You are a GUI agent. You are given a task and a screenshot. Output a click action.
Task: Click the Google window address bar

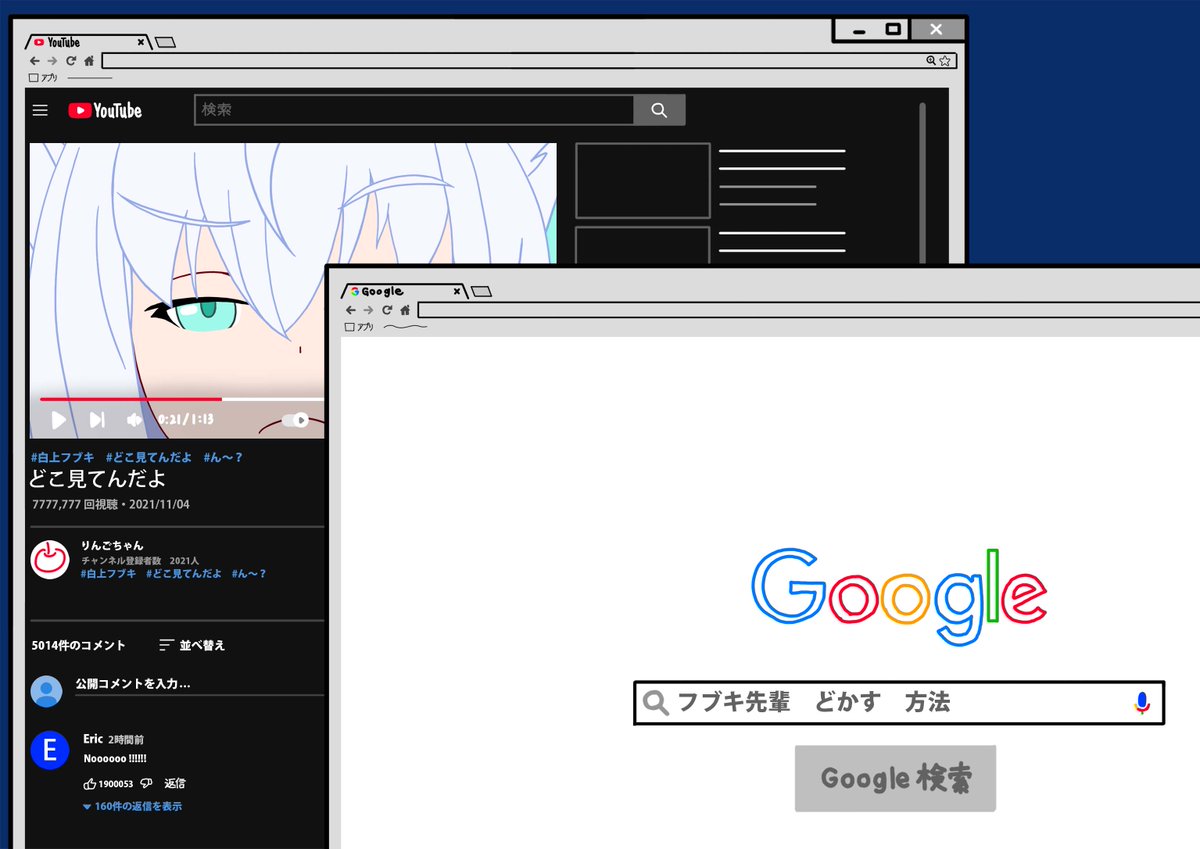808,310
